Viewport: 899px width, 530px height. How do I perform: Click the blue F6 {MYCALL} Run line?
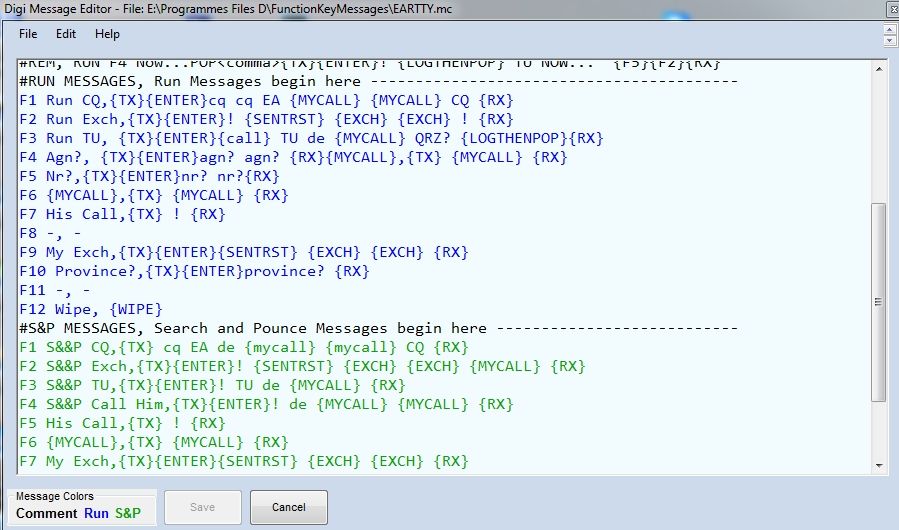pyautogui.click(x=154, y=195)
